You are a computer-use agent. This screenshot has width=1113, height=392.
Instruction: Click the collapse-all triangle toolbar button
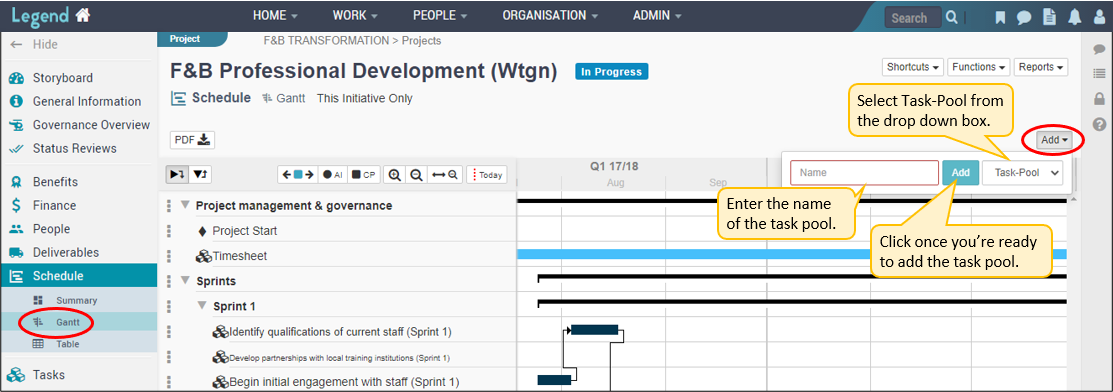pyautogui.click(x=199, y=174)
